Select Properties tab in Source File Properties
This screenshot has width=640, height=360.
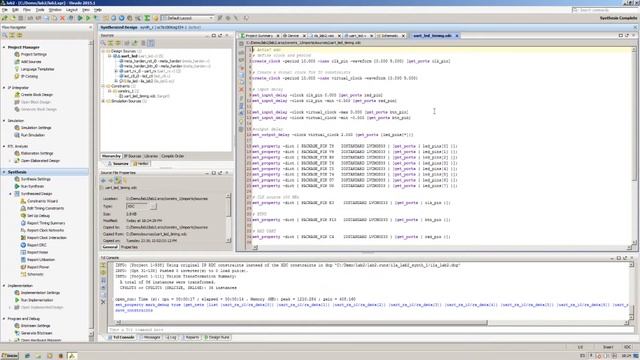pyautogui.click(x=129, y=247)
